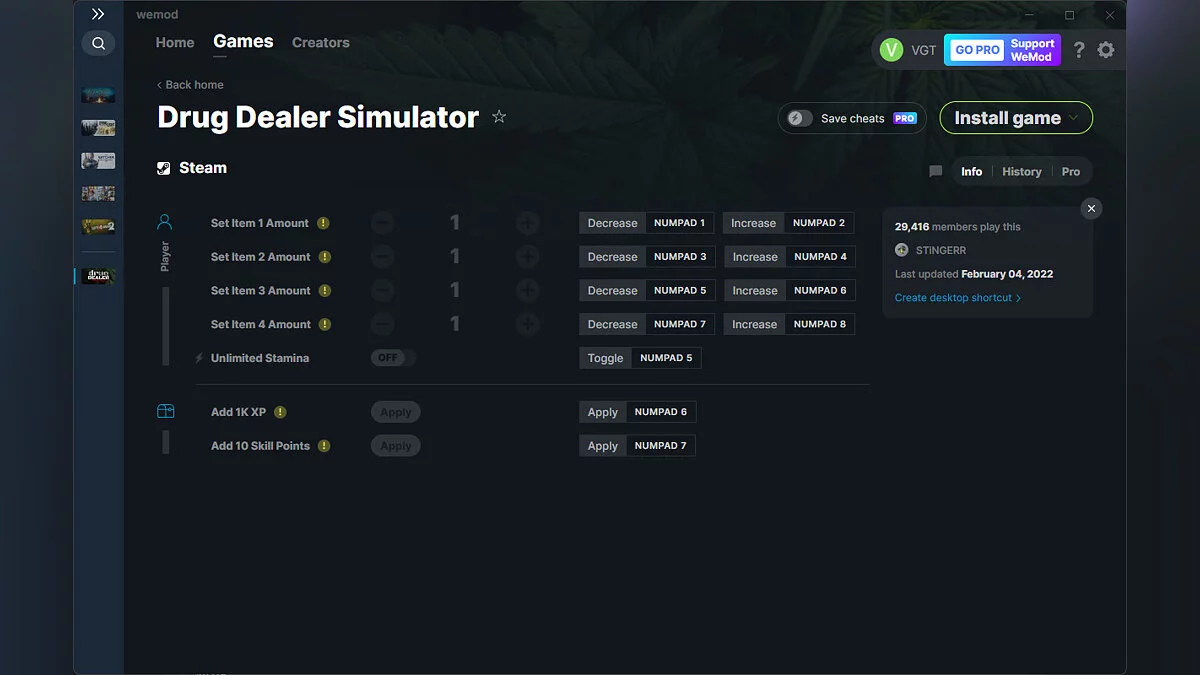Show info icon for Set Item 4 Amount

coord(325,324)
